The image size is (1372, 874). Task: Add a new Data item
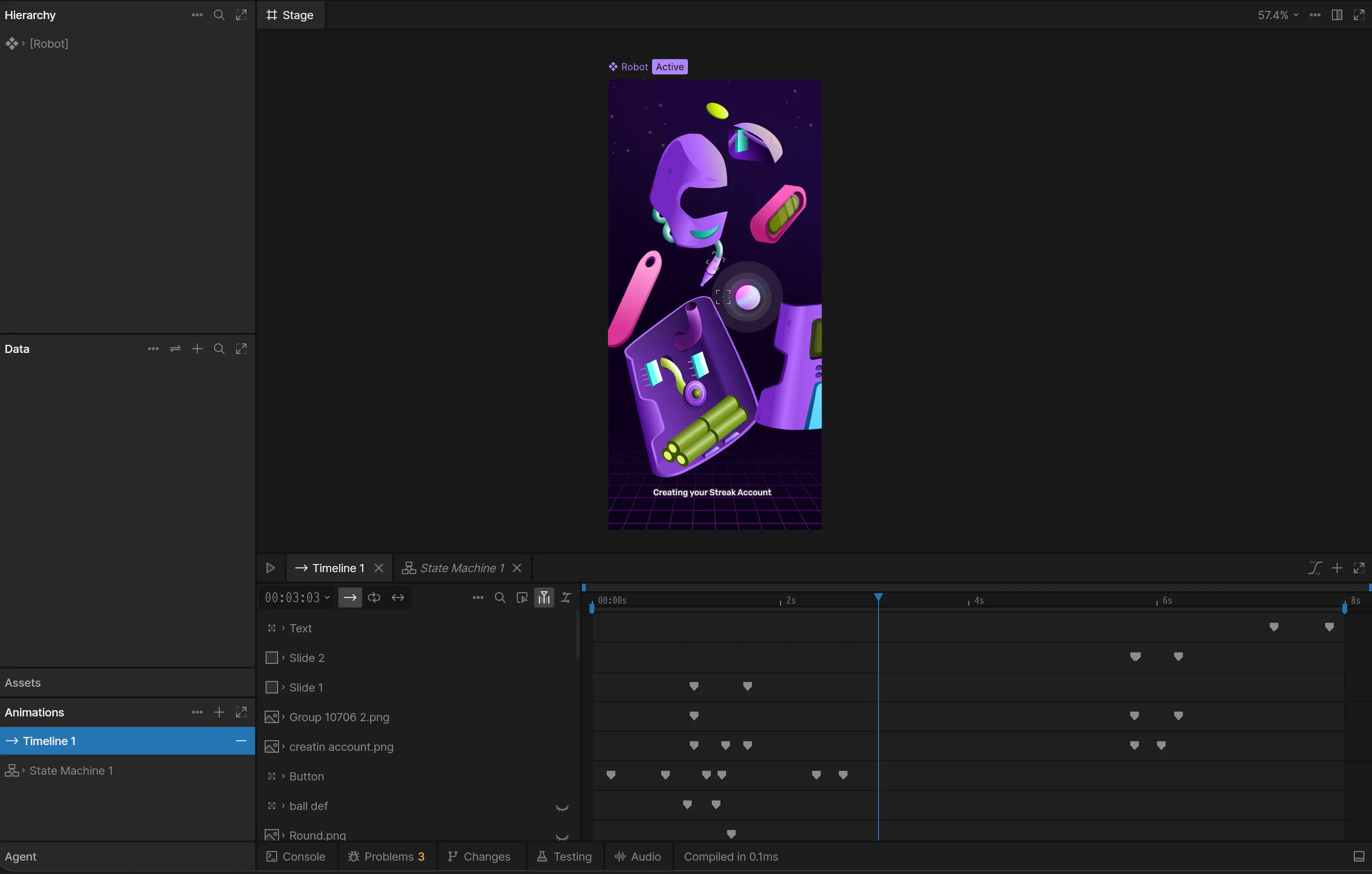coord(197,349)
